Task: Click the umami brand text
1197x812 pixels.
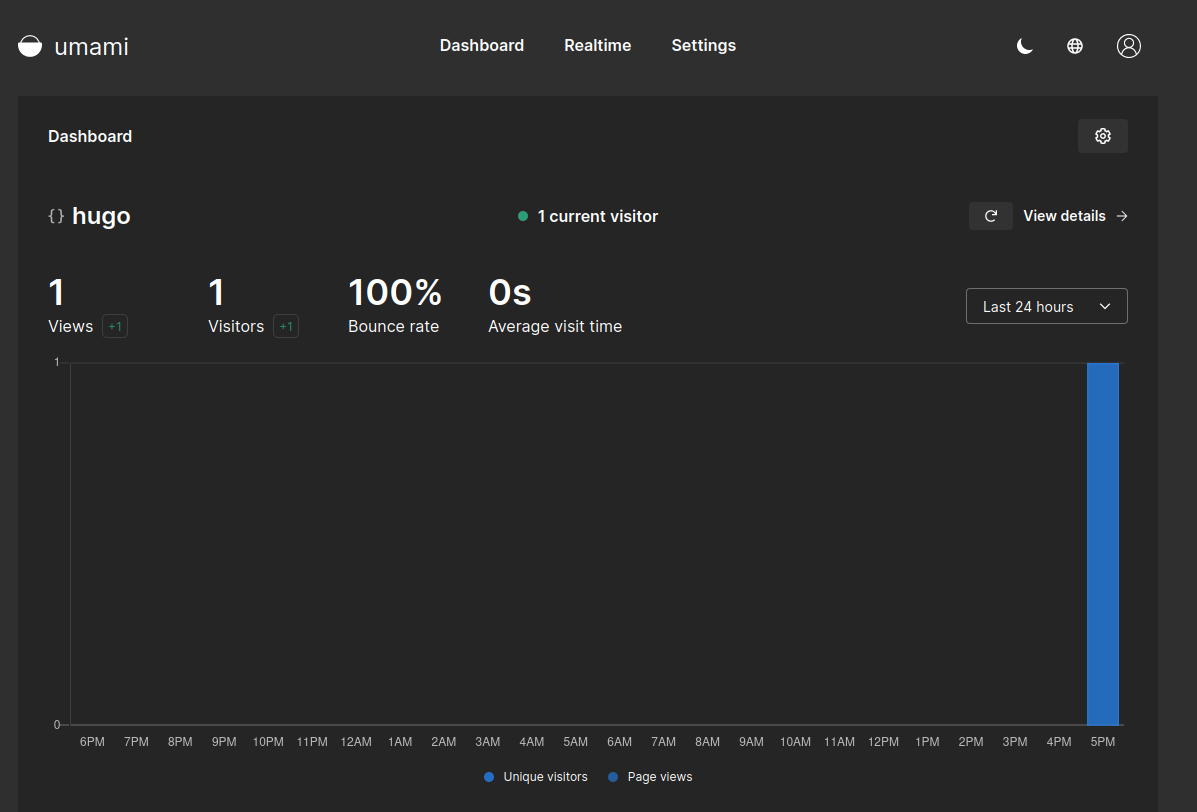Action: coord(92,47)
